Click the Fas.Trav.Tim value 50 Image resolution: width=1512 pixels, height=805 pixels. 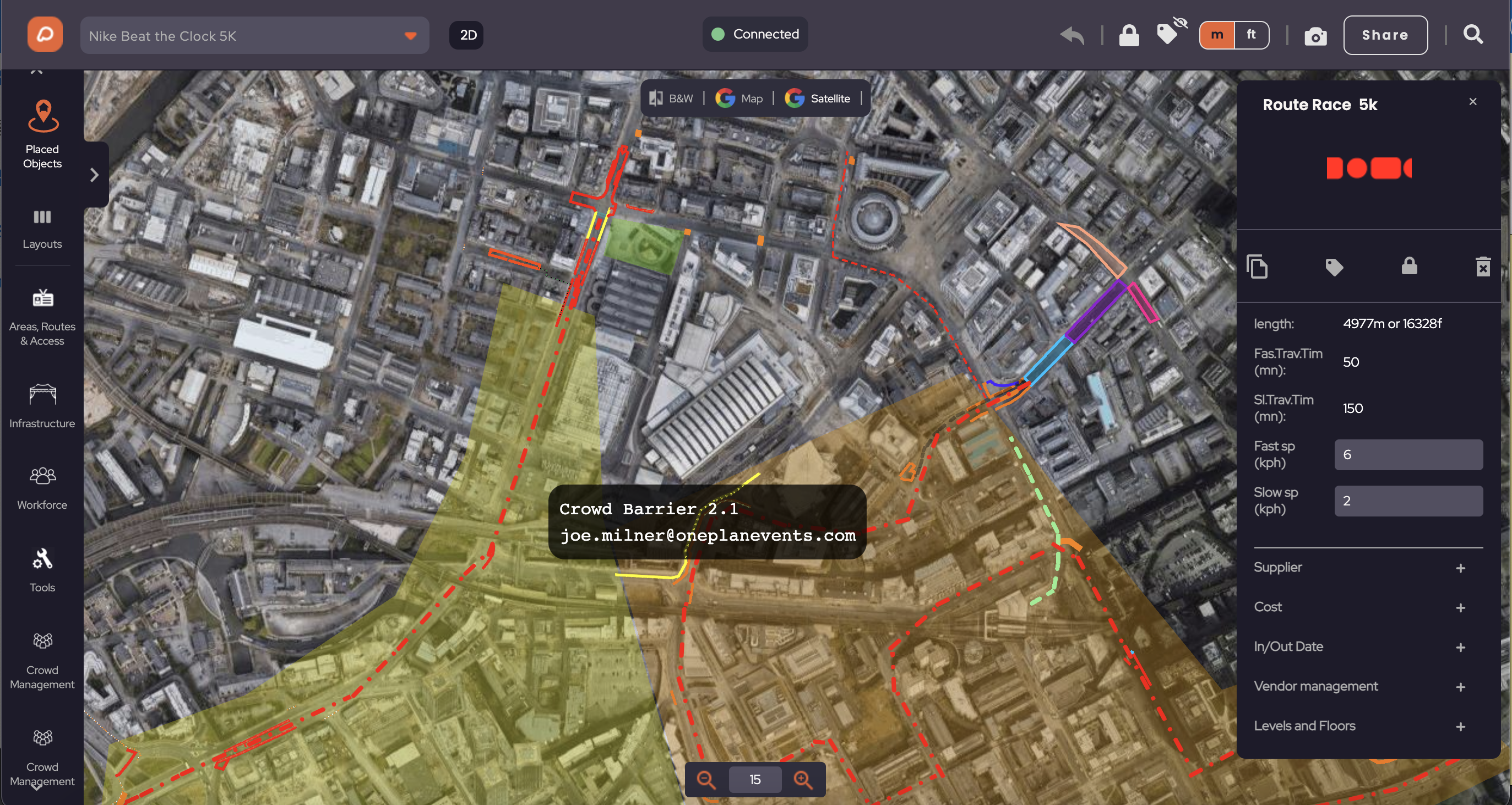point(1351,362)
